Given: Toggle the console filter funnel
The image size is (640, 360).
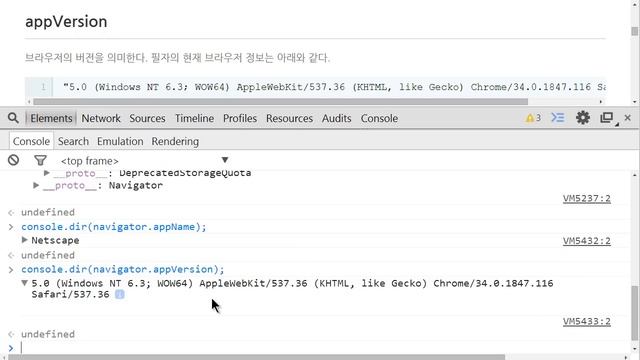Looking at the screenshot, I should click(40, 160).
